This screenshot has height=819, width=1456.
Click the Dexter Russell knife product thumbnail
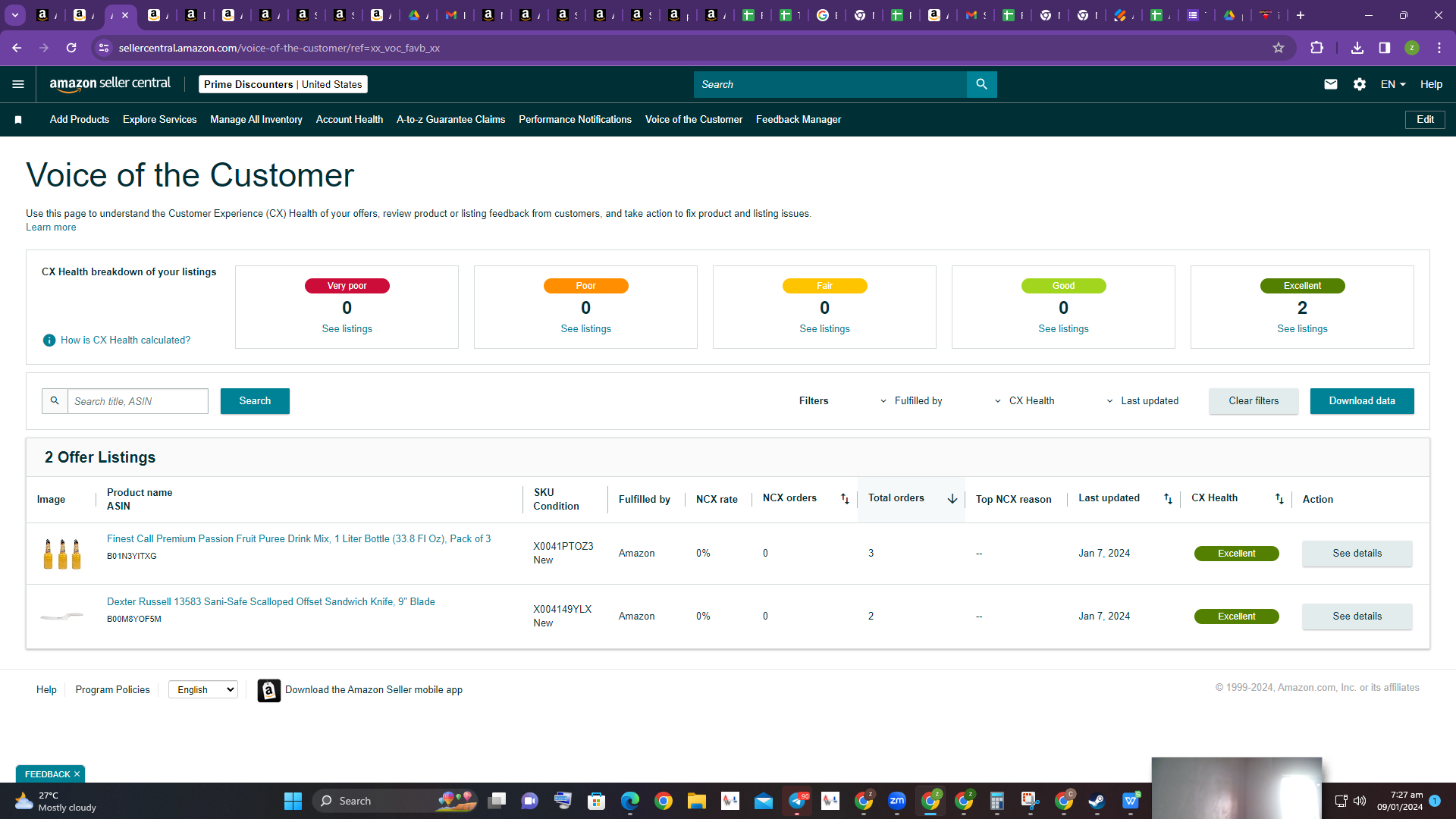point(61,617)
